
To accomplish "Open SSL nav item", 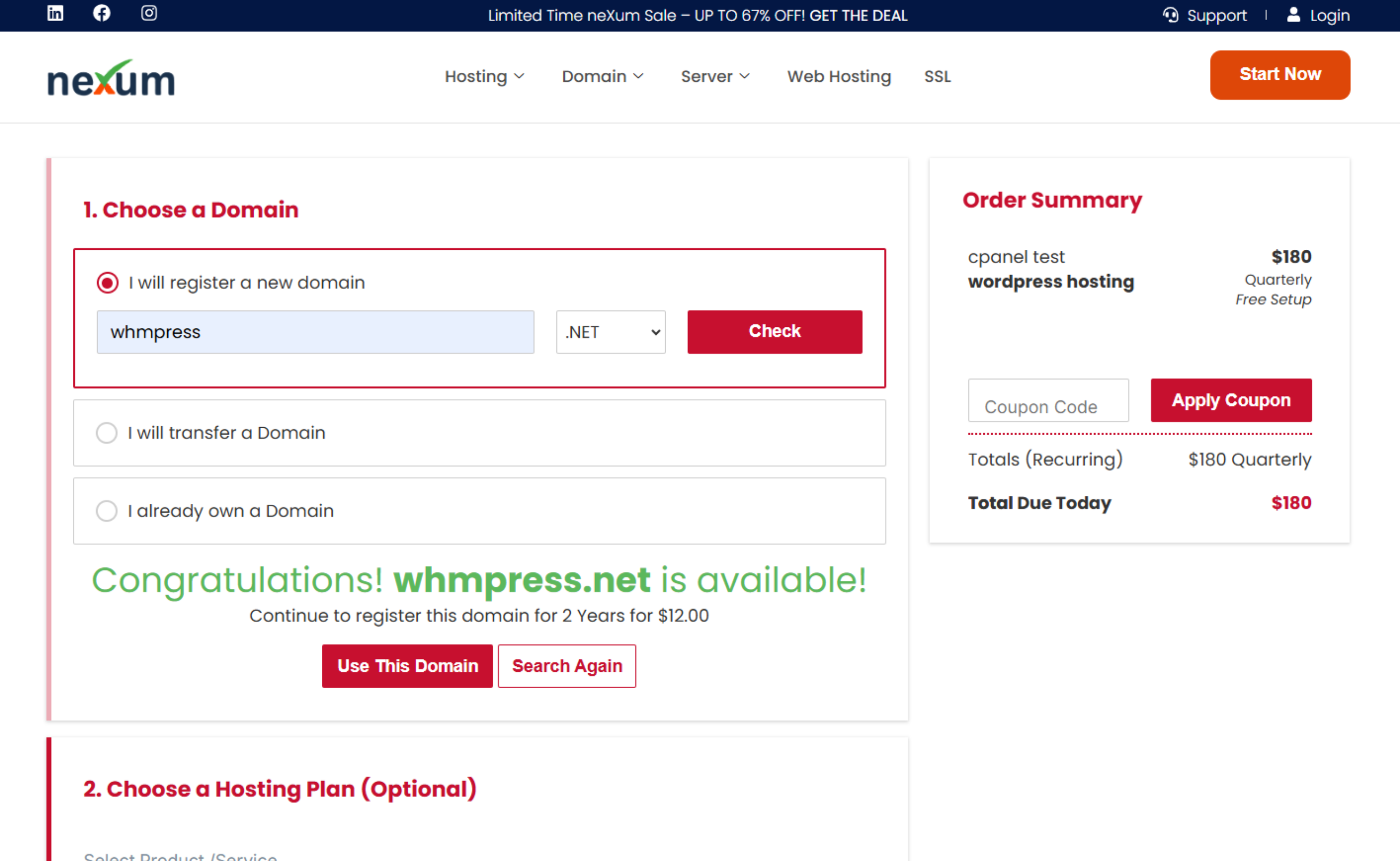I will (x=937, y=76).
